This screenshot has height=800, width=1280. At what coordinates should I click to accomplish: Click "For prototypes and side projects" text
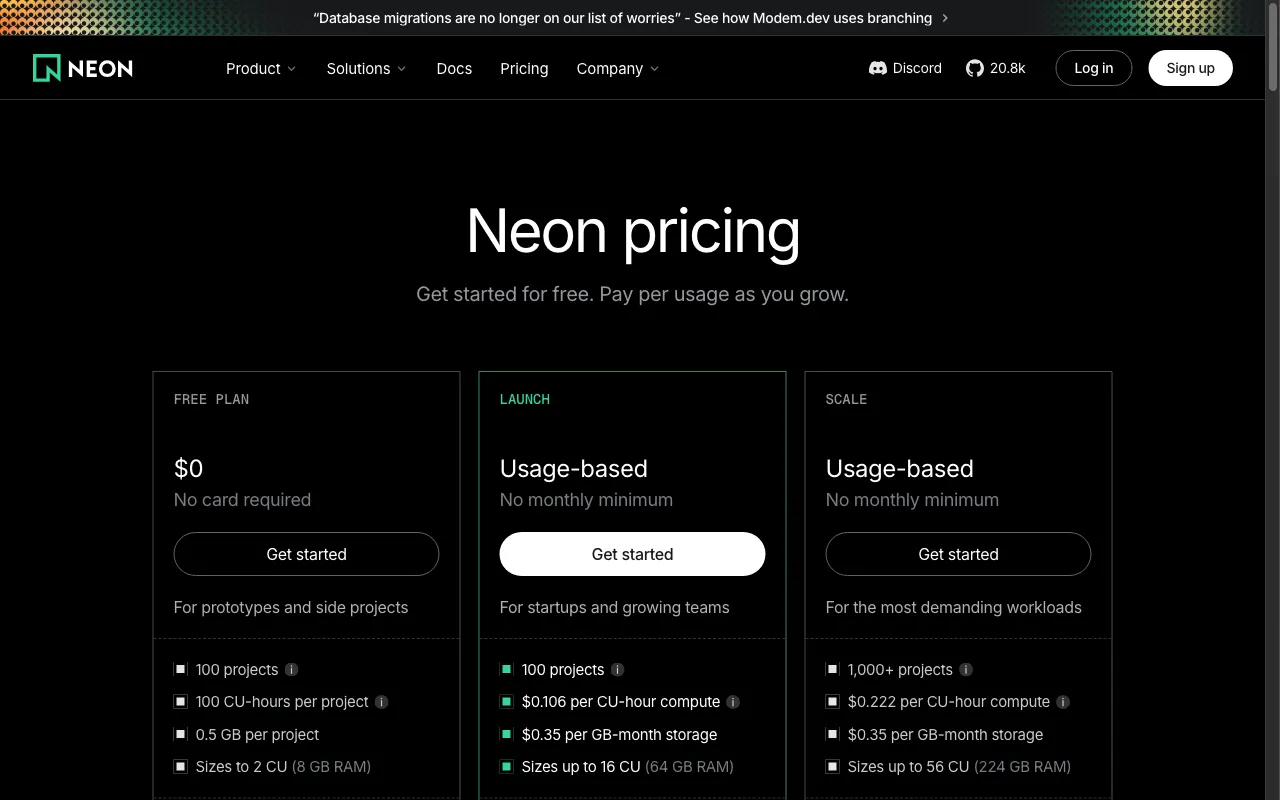click(x=291, y=607)
